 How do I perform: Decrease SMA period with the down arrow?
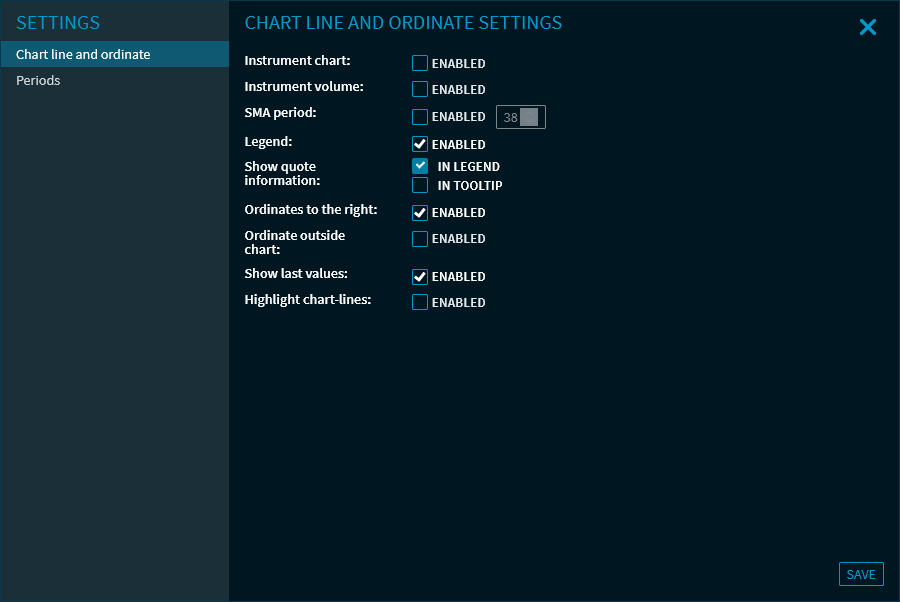point(530,122)
